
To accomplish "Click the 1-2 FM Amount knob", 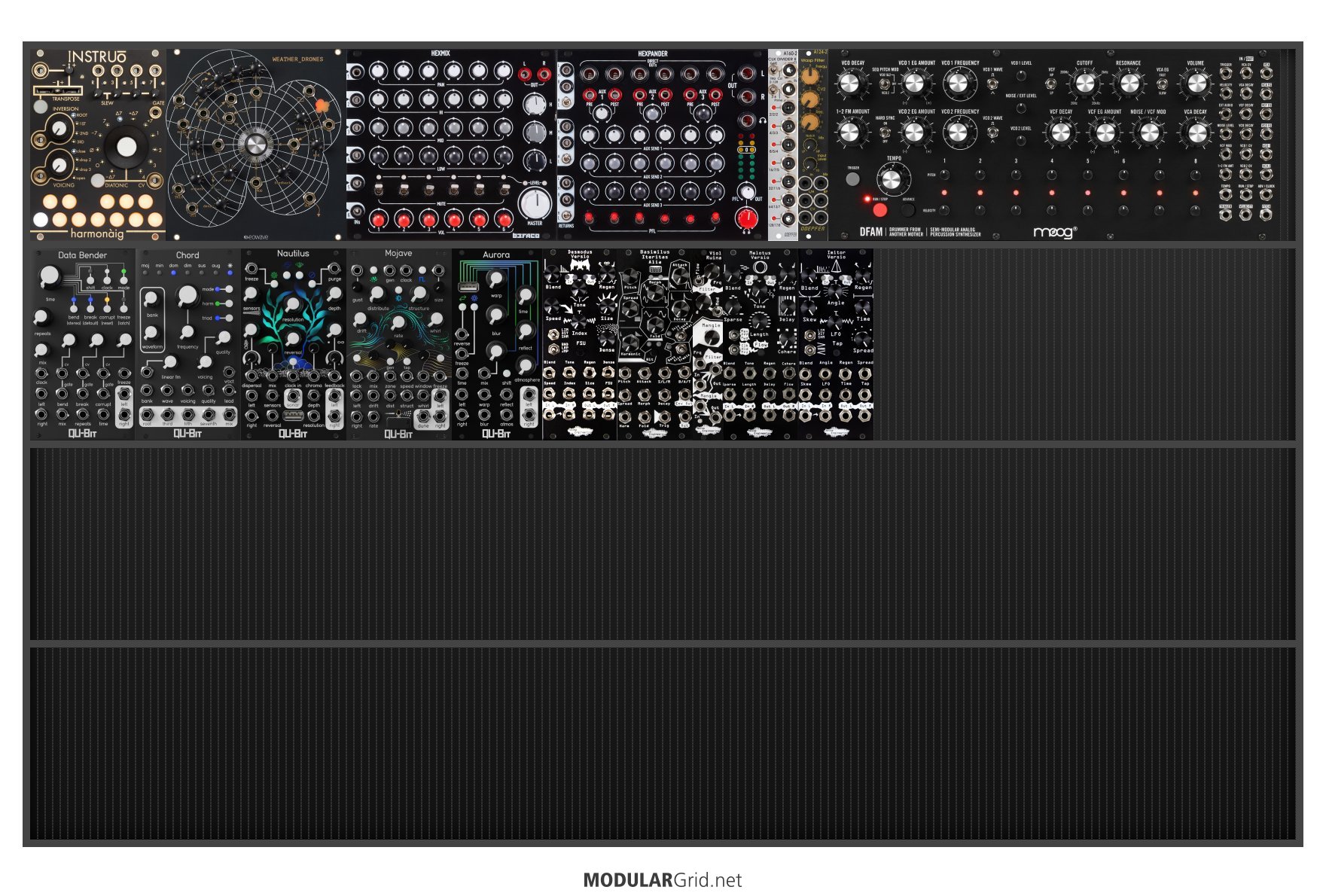I will pyautogui.click(x=850, y=133).
